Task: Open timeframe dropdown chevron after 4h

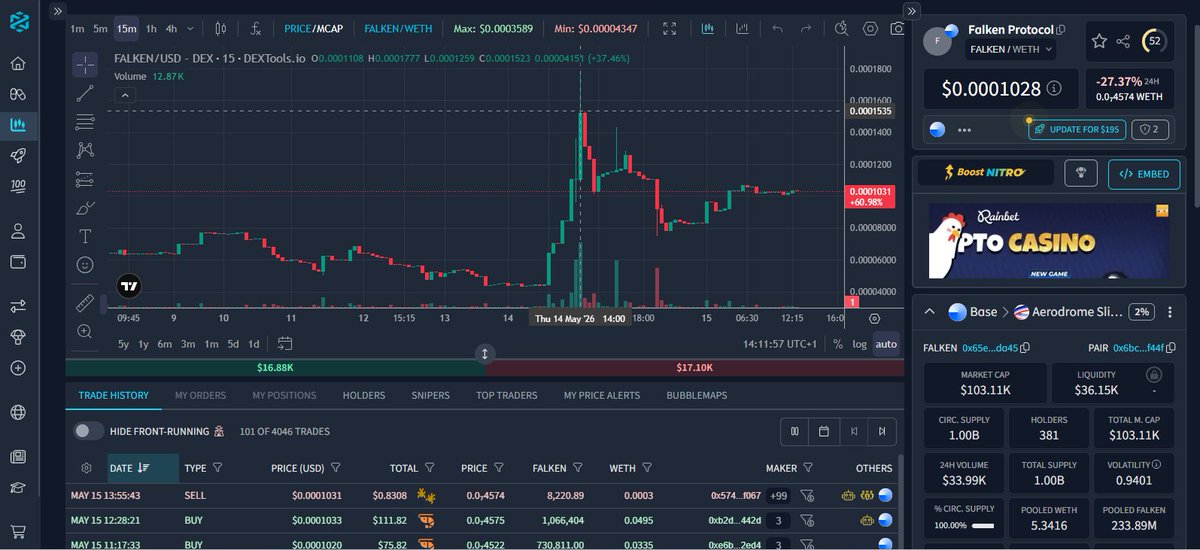Action: pos(191,28)
